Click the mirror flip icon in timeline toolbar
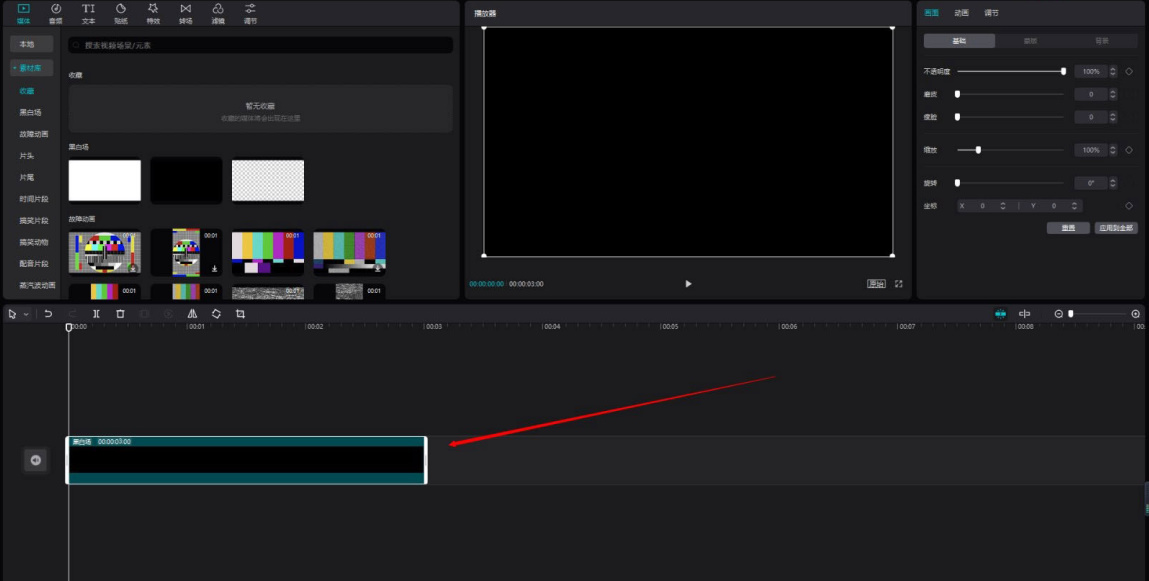1149x581 pixels. (192, 314)
